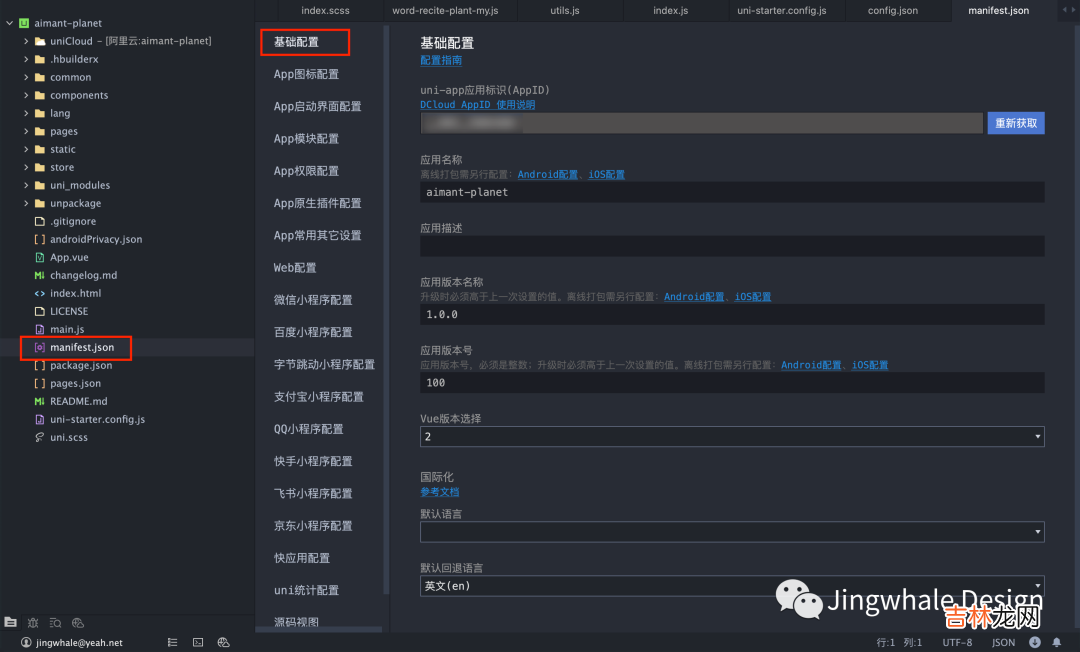This screenshot has height=652, width=1080.
Task: Click the user account icon beside jingwhale@yeah.net
Action: click(x=26, y=642)
